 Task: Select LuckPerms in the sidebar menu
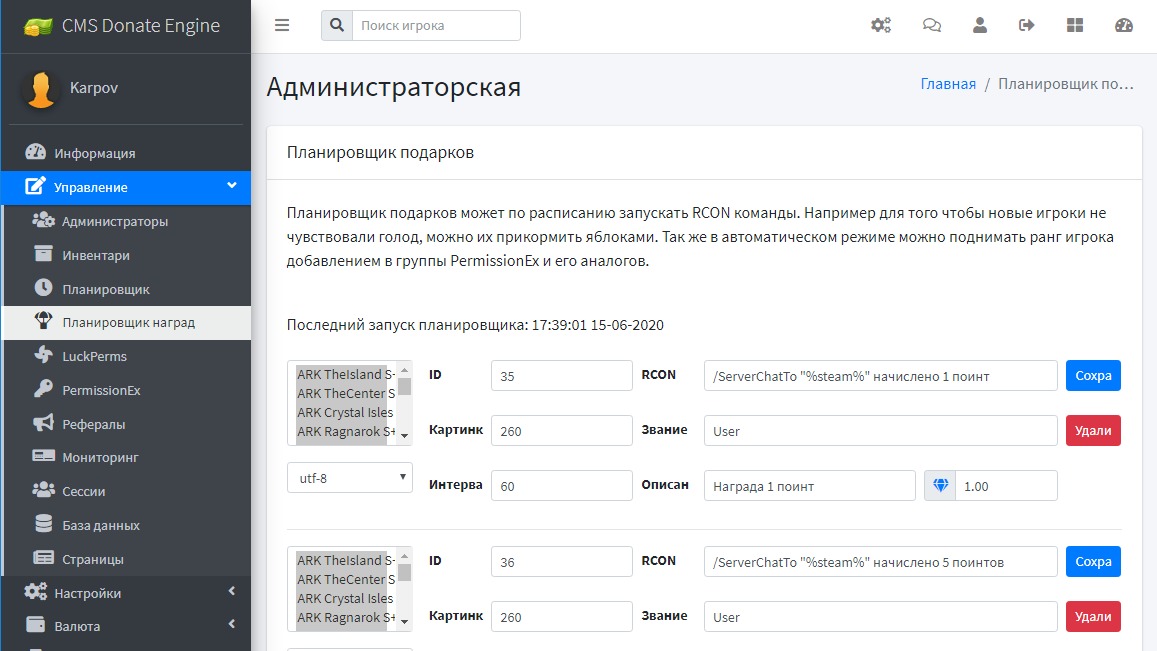[x=94, y=356]
